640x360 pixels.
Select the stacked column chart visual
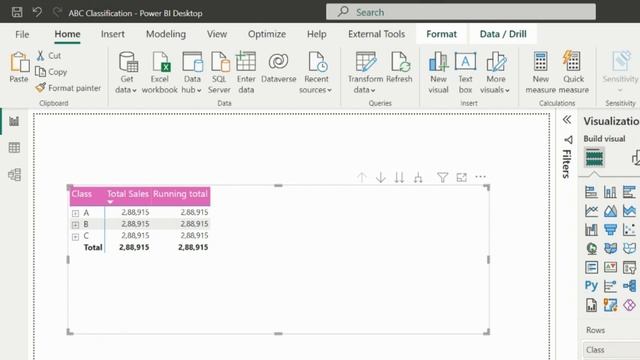click(610, 192)
